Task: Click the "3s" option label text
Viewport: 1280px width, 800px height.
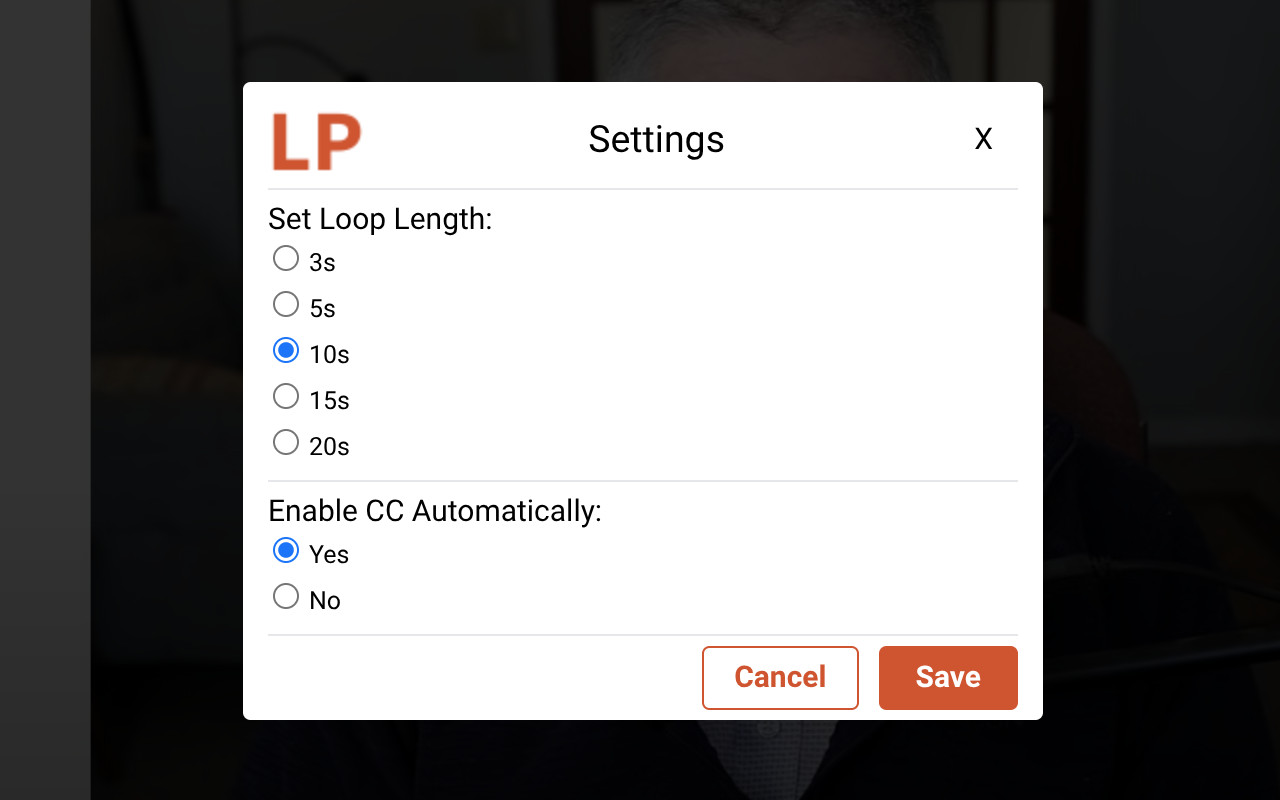Action: point(322,263)
